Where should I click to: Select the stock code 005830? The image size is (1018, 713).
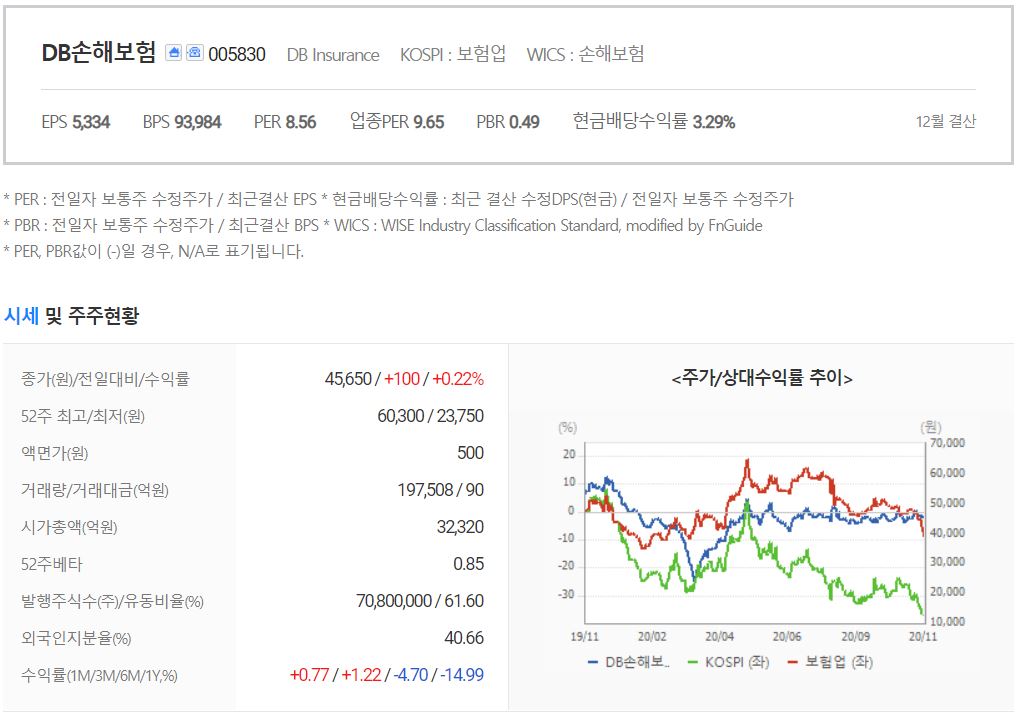click(237, 54)
